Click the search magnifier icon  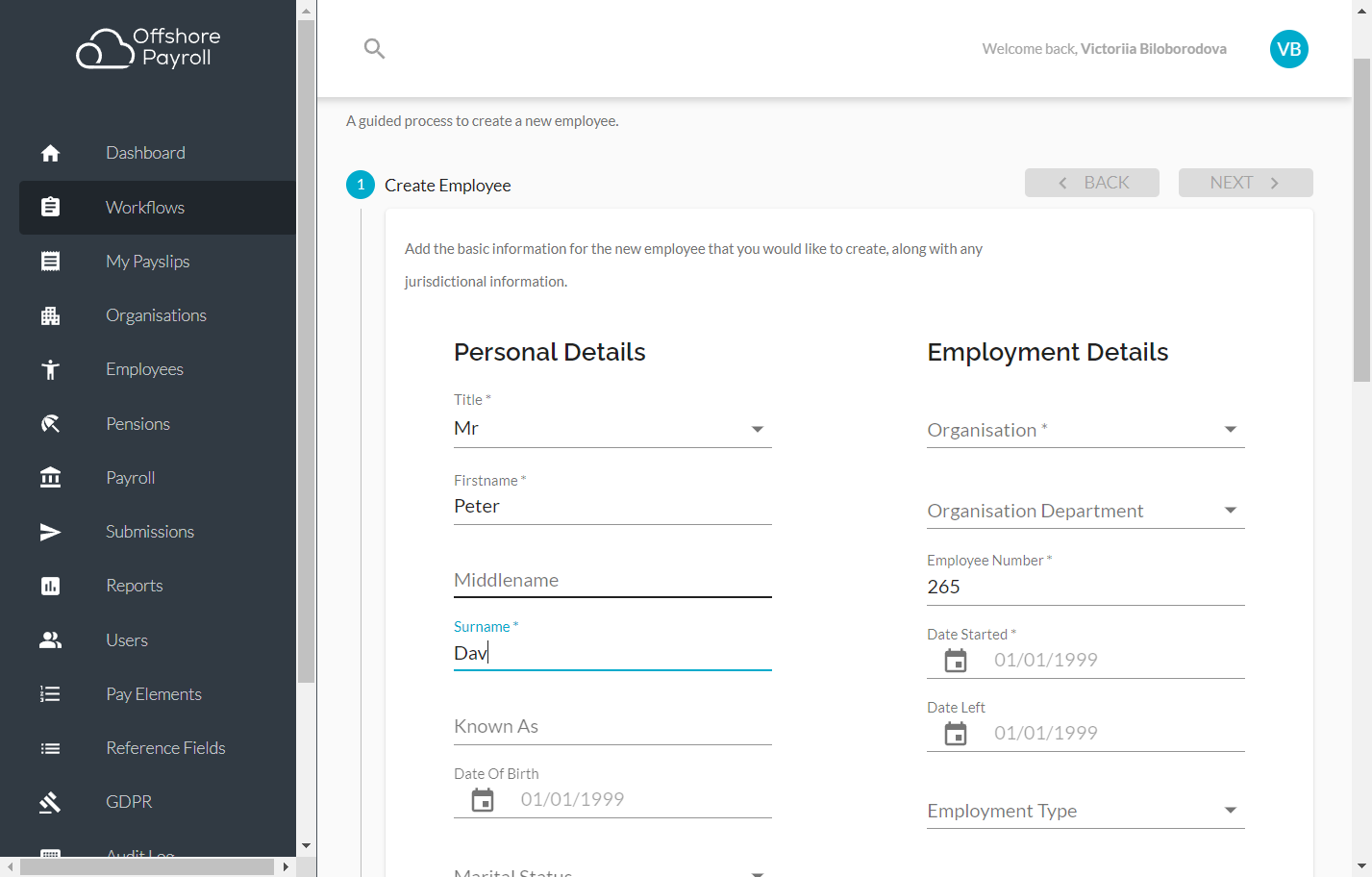374,48
